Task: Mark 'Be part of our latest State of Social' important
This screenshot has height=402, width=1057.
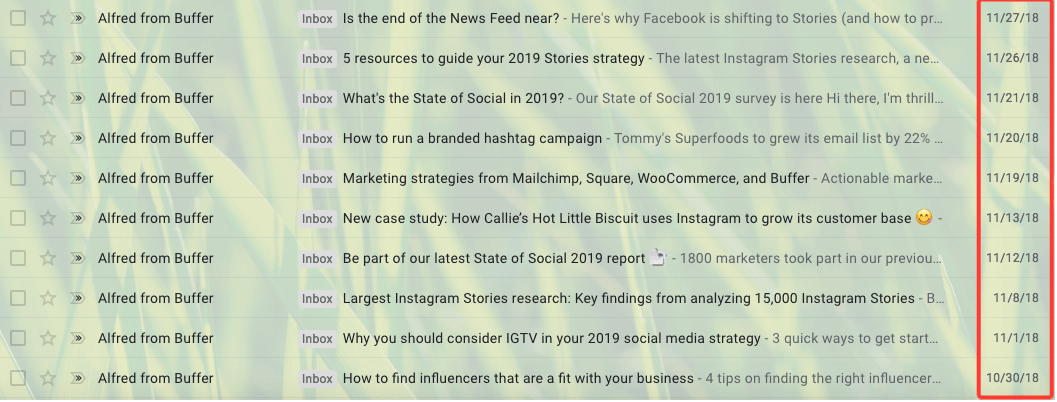Action: click(x=77, y=258)
